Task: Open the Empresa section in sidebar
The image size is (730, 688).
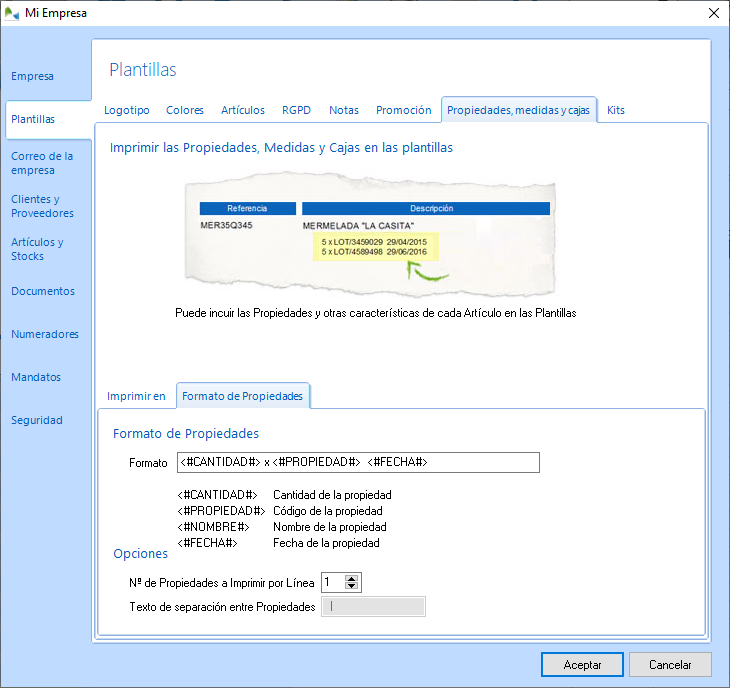Action: point(32,76)
